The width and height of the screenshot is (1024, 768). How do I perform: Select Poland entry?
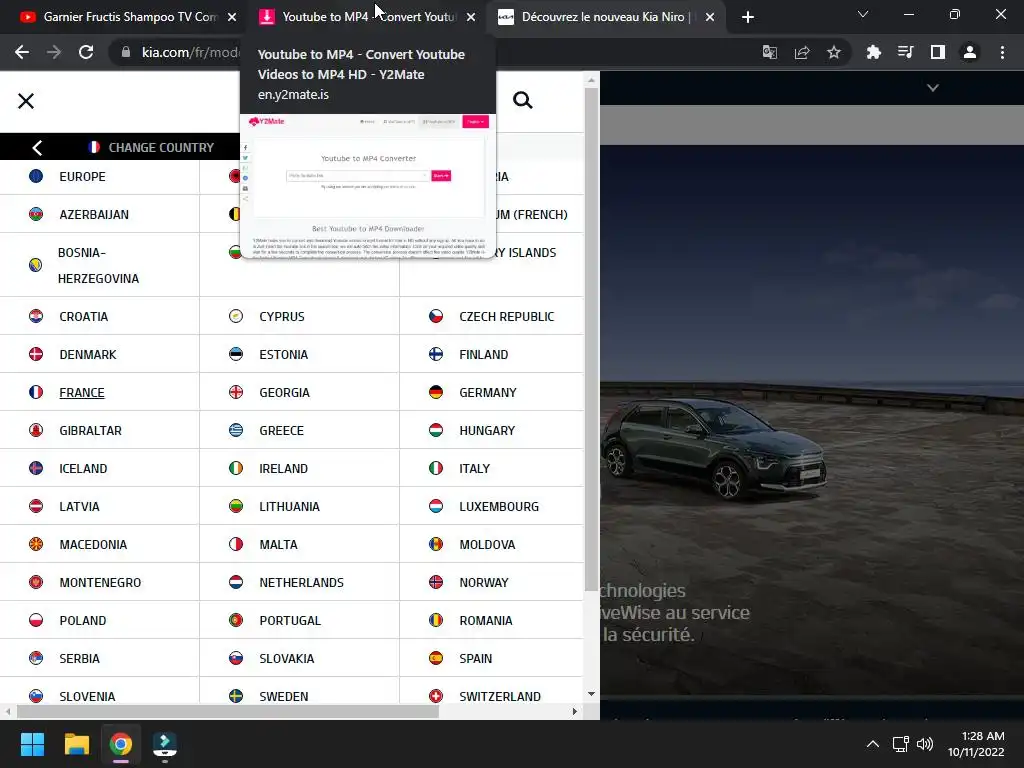(82, 620)
